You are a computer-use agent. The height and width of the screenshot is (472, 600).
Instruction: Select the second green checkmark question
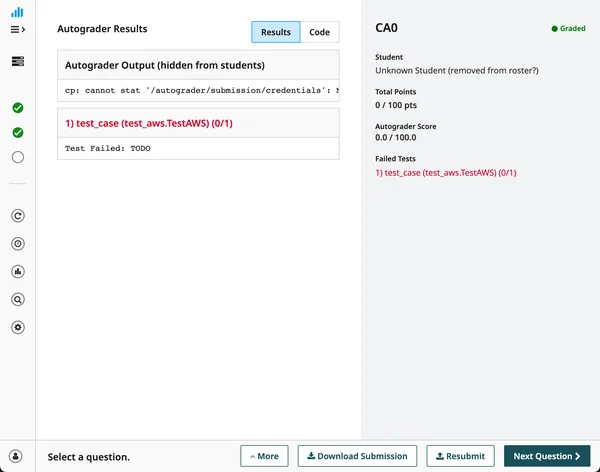click(x=18, y=132)
